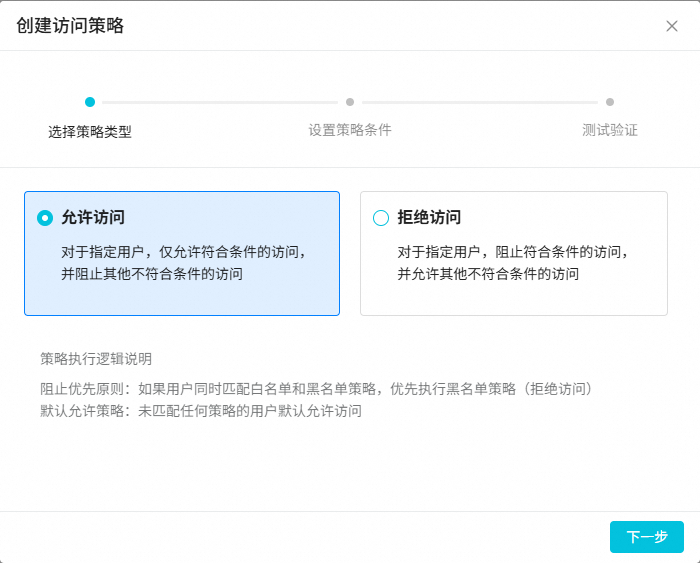Select the 选择策略类型 step label
Screen dimensions: 700x563
[90, 131]
